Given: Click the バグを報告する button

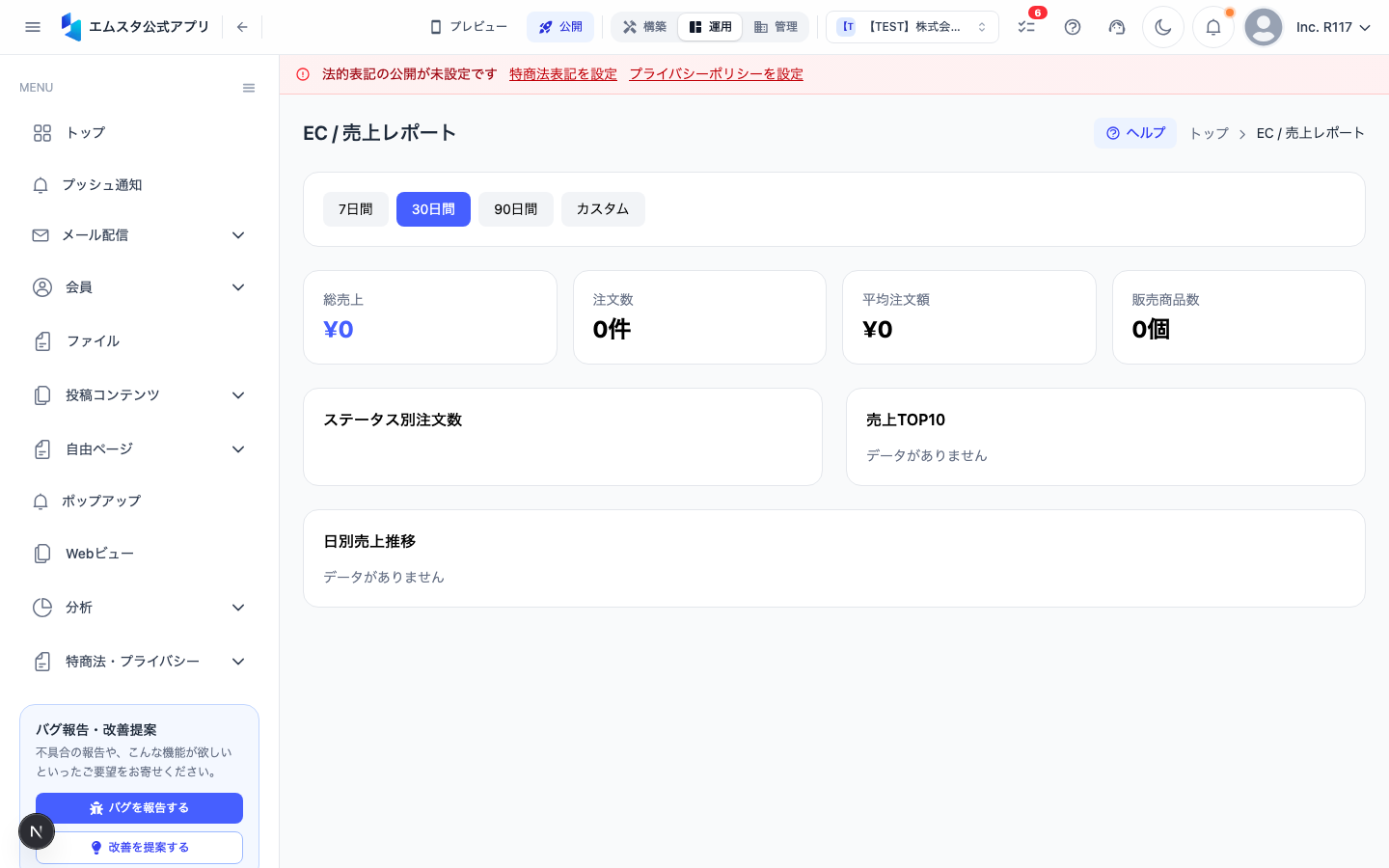Looking at the screenshot, I should tap(139, 808).
